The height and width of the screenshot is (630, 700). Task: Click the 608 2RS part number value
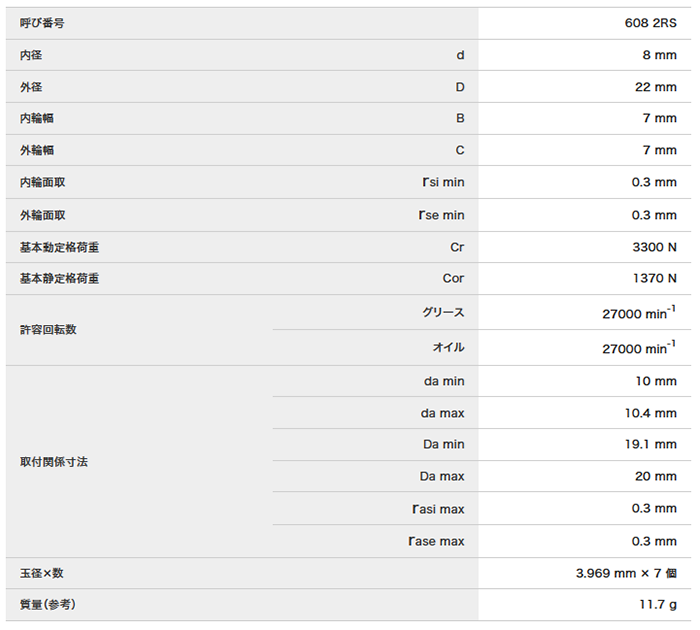pos(650,23)
